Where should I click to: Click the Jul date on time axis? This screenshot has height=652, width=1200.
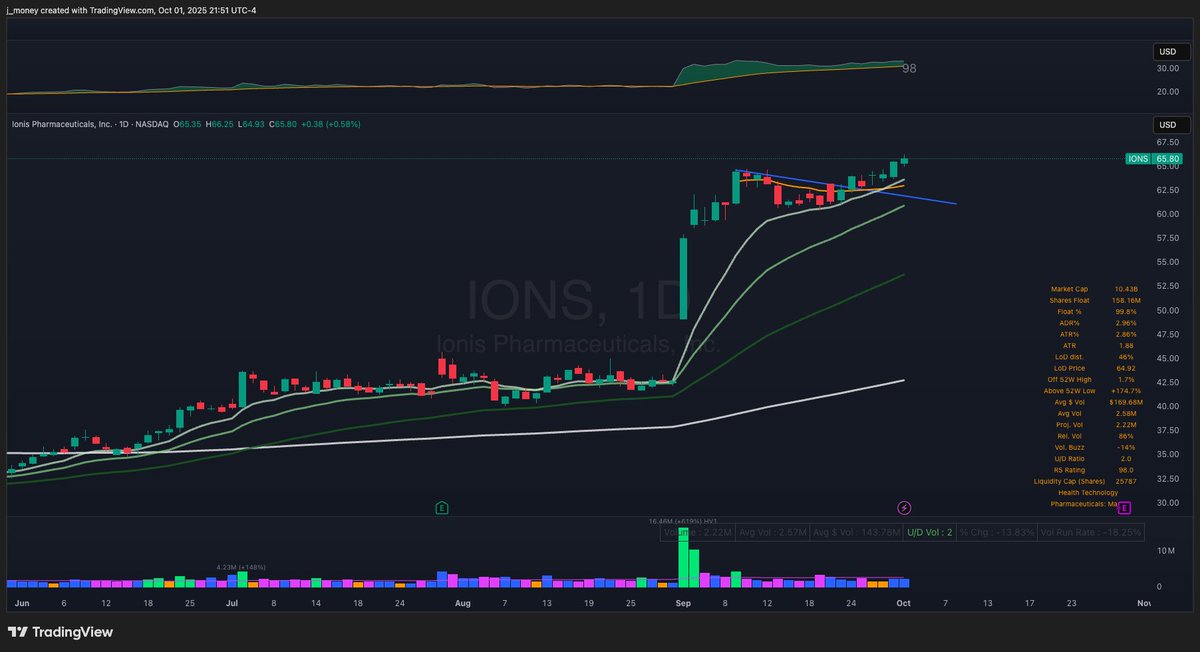pos(232,603)
